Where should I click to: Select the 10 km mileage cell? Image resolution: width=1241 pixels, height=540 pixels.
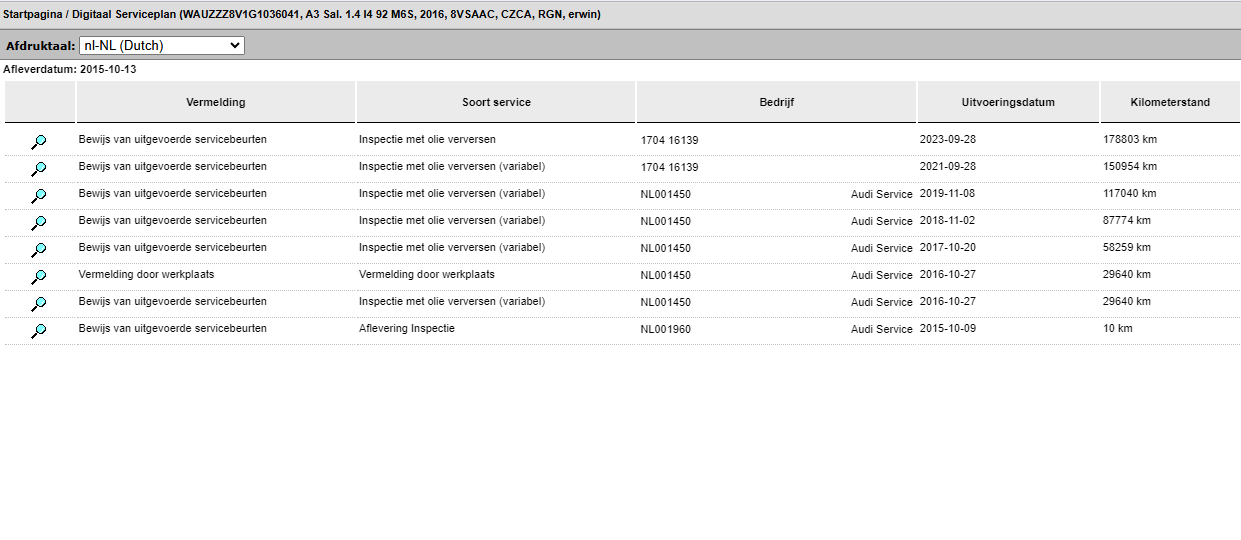tap(1118, 329)
